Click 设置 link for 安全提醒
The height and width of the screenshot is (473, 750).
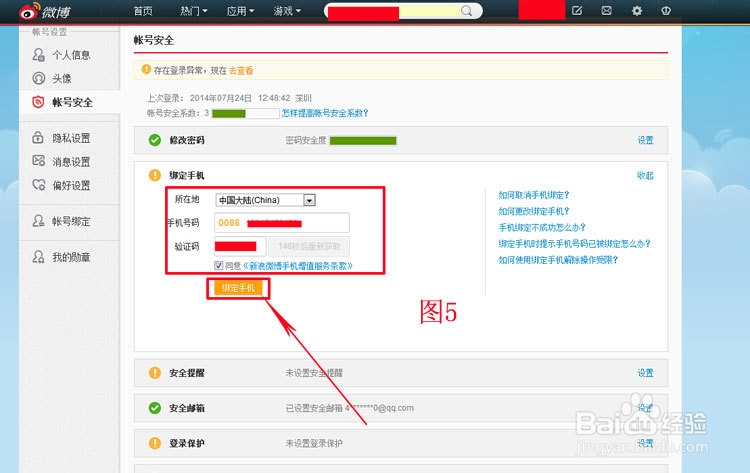645,373
